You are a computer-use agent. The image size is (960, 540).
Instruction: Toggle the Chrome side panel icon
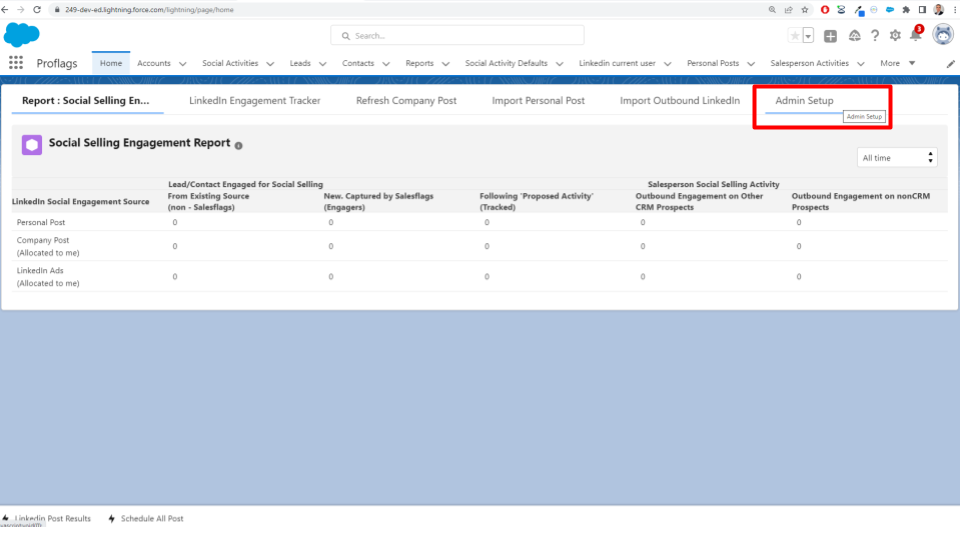922,10
